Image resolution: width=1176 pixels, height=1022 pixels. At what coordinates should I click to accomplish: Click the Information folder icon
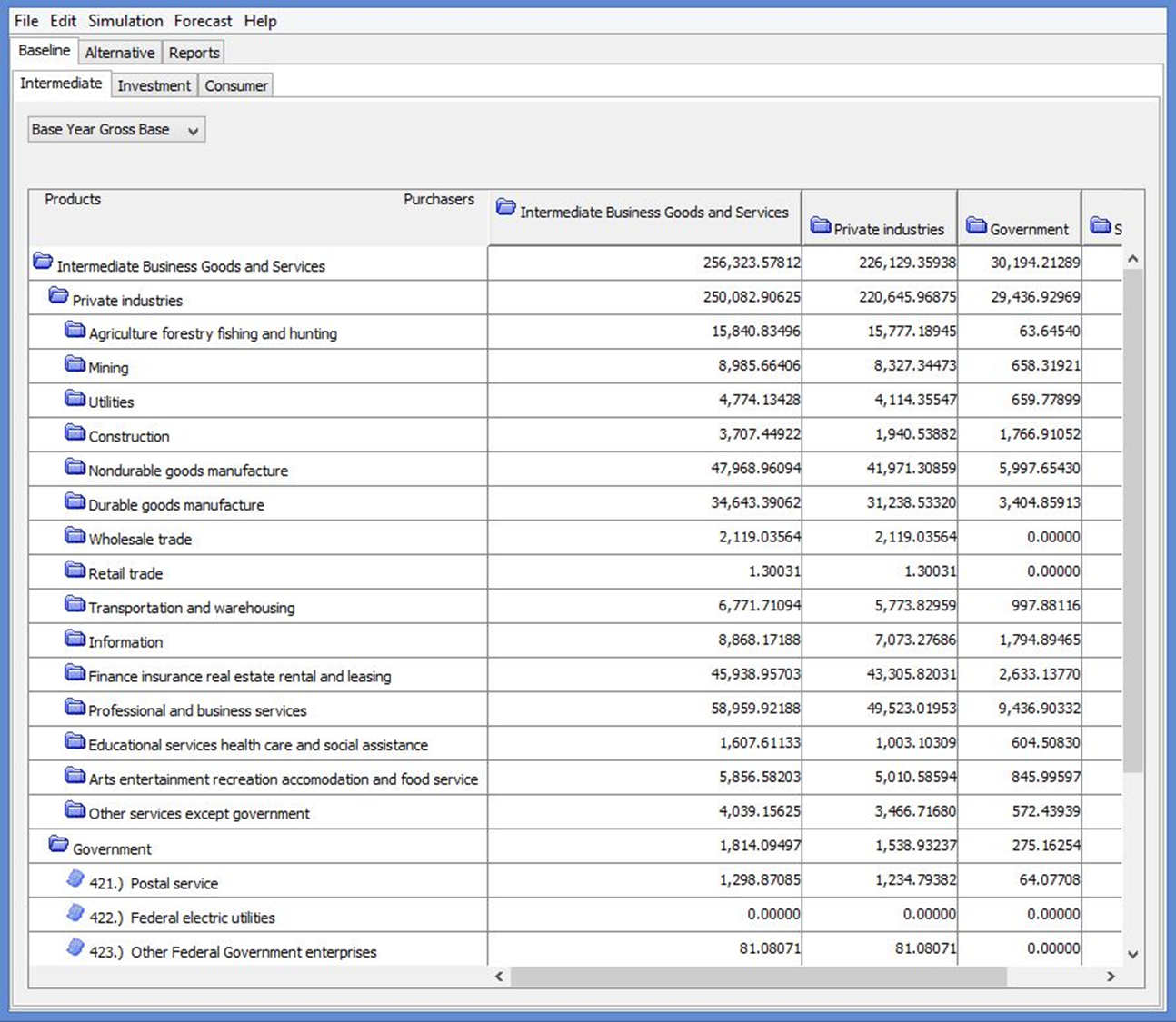pos(75,638)
